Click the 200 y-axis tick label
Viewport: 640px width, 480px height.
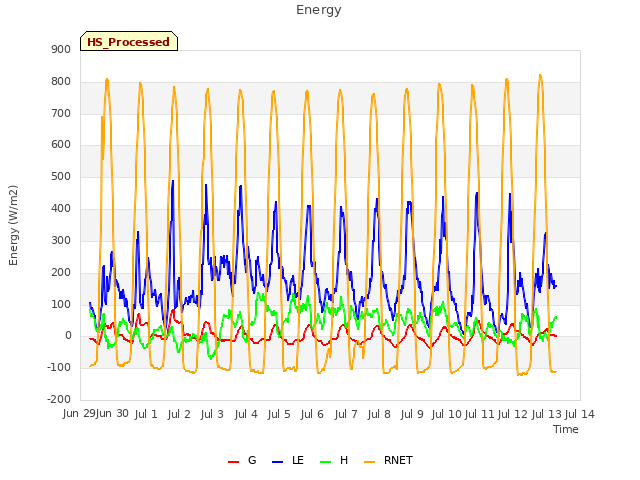point(61,272)
